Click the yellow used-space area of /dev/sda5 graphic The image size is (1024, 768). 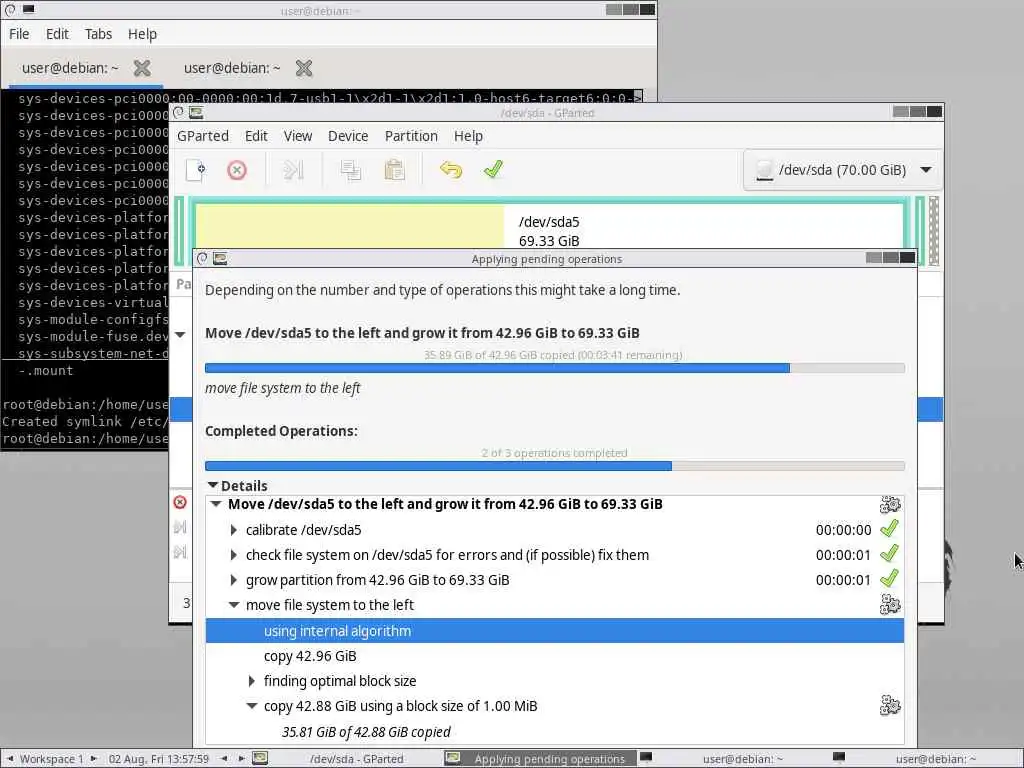(x=349, y=226)
